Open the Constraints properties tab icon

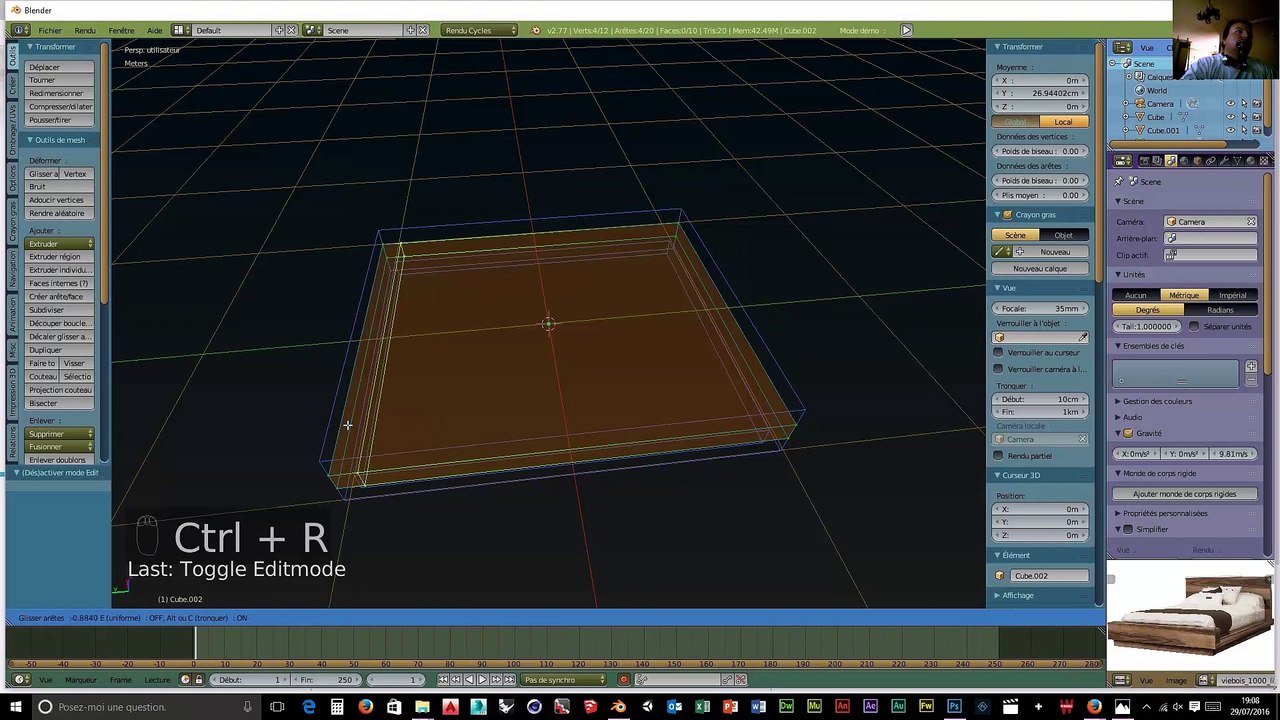(1211, 161)
